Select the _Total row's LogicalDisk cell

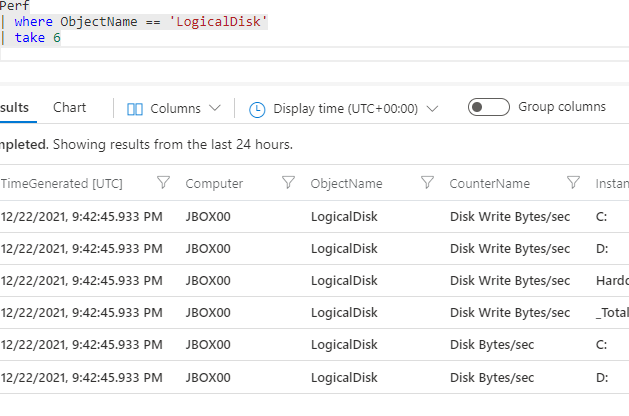[344, 313]
